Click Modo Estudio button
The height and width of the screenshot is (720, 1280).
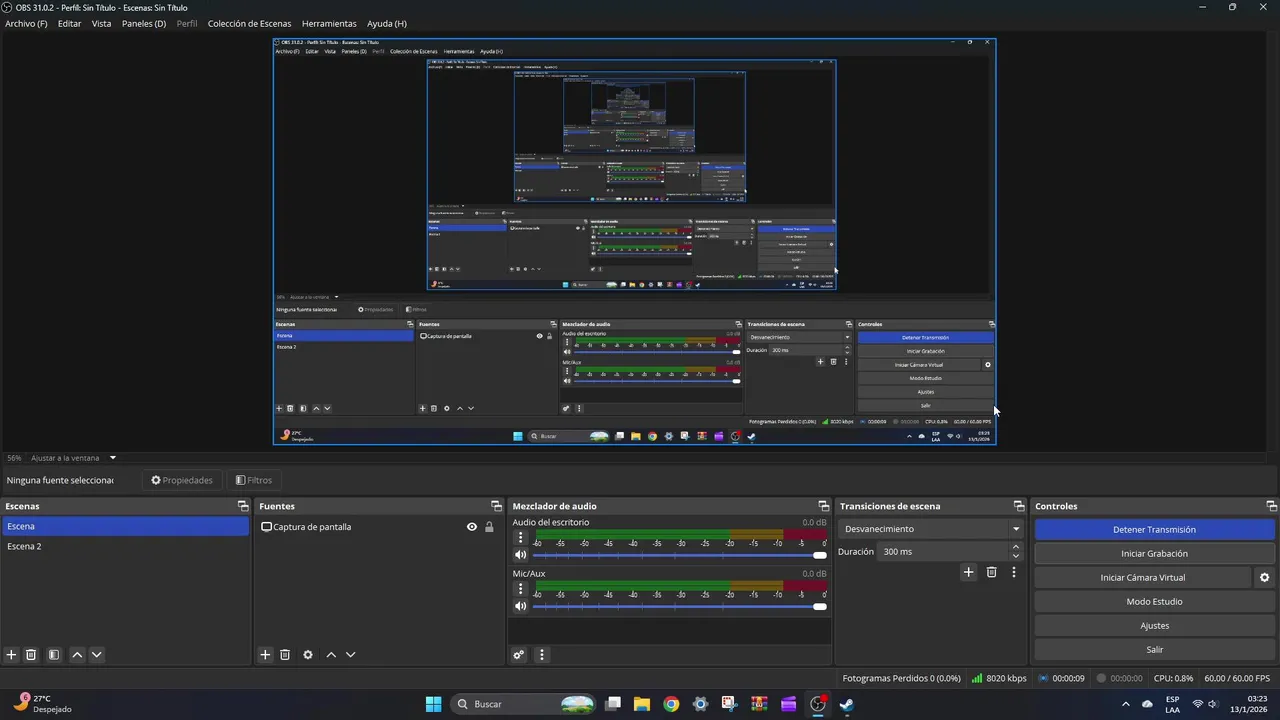[1155, 602]
